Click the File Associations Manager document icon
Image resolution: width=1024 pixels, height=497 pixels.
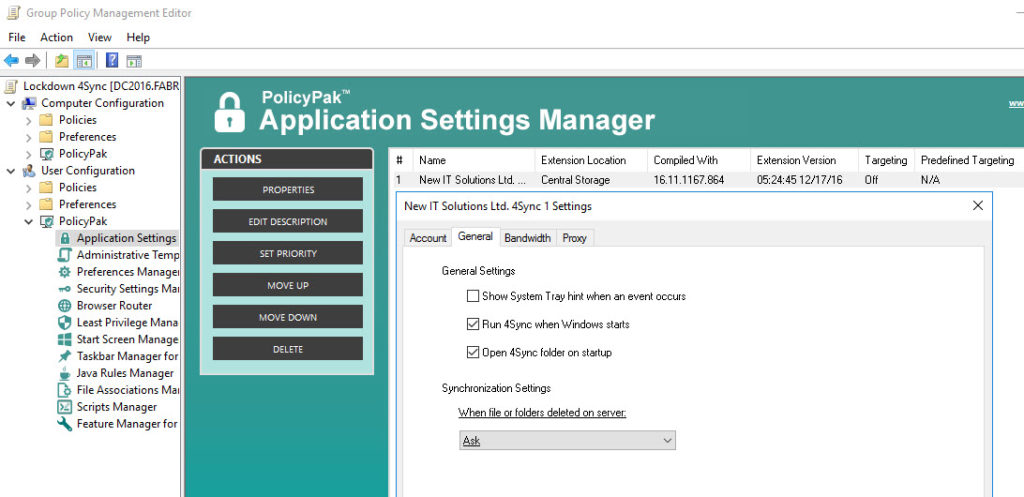tap(64, 391)
